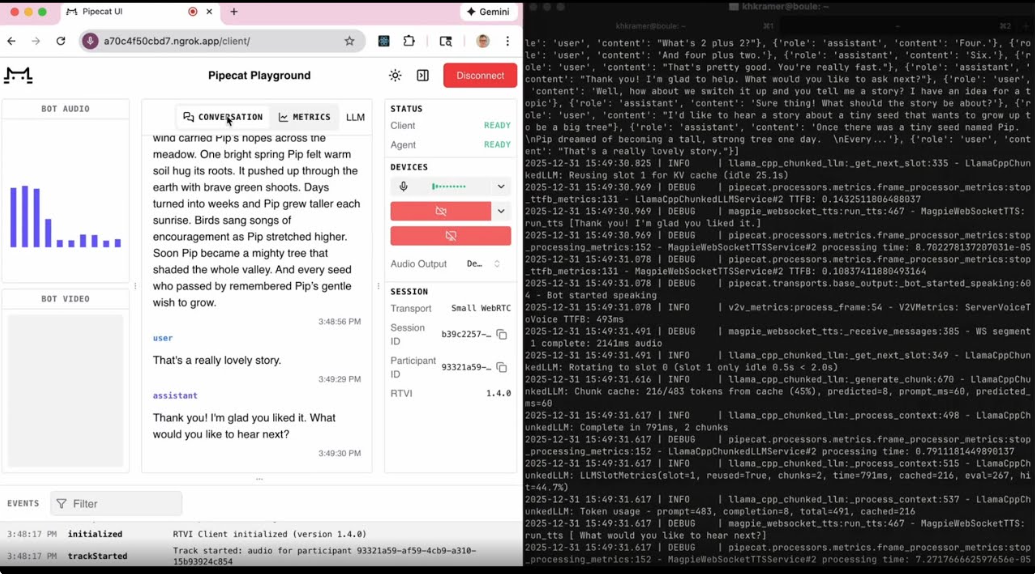This screenshot has height=574, width=1035.
Task: Open the camera device dropdown arrow
Action: click(x=501, y=211)
